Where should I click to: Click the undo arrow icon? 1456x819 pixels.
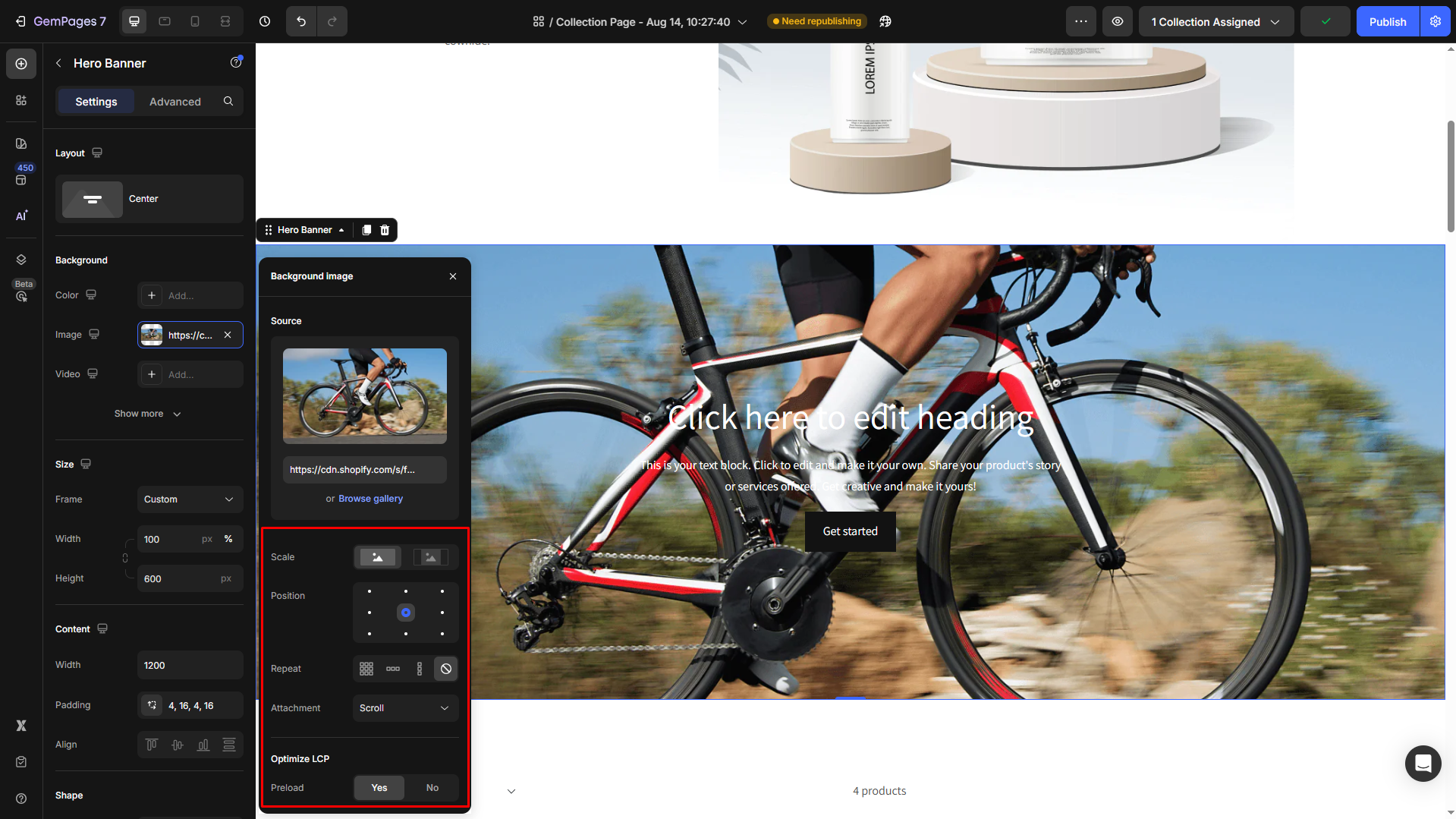coord(301,21)
